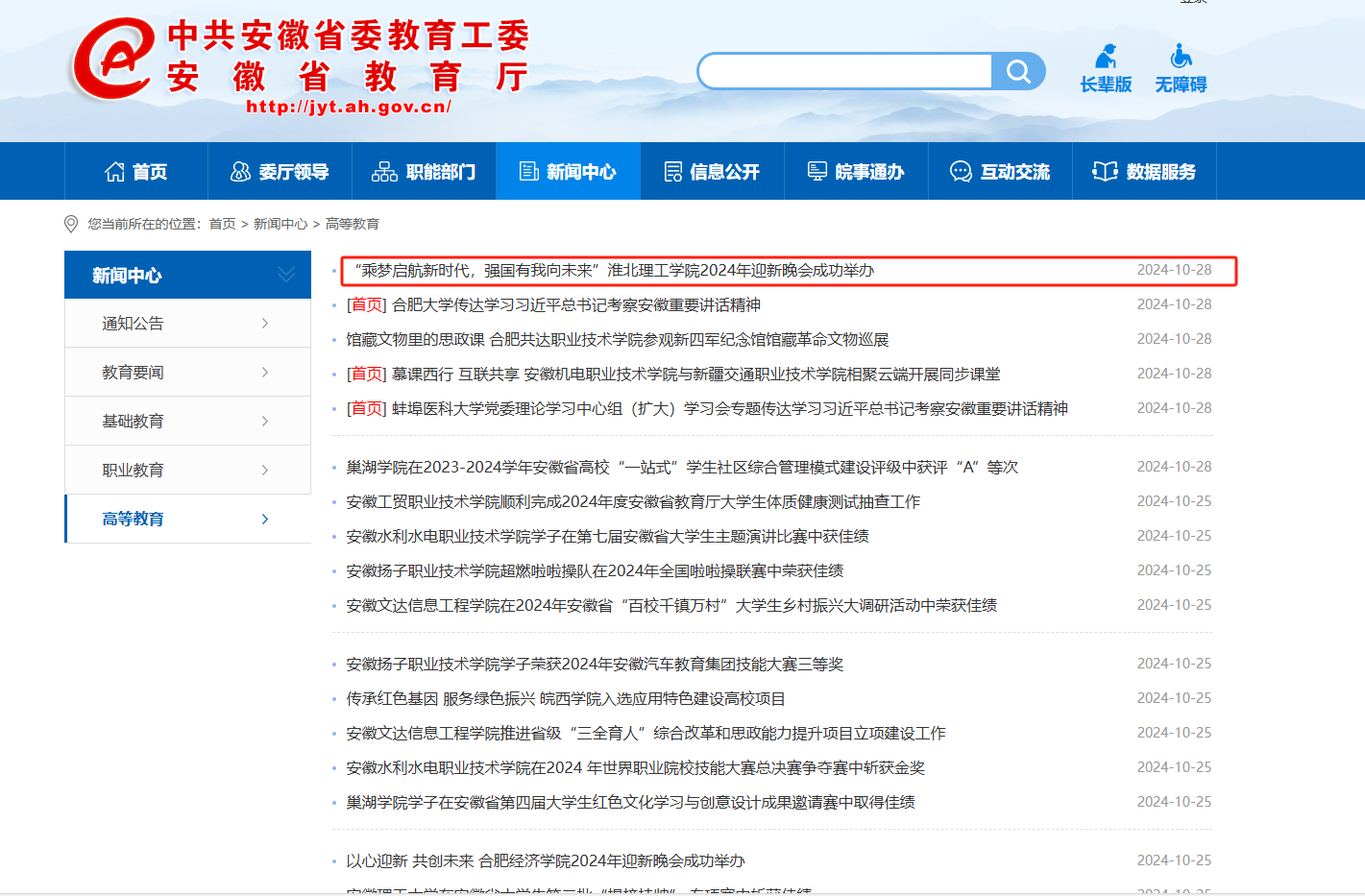Open 巢湖学院 “一站式”学生社区 article
This screenshot has height=896, width=1365.
click(682, 468)
